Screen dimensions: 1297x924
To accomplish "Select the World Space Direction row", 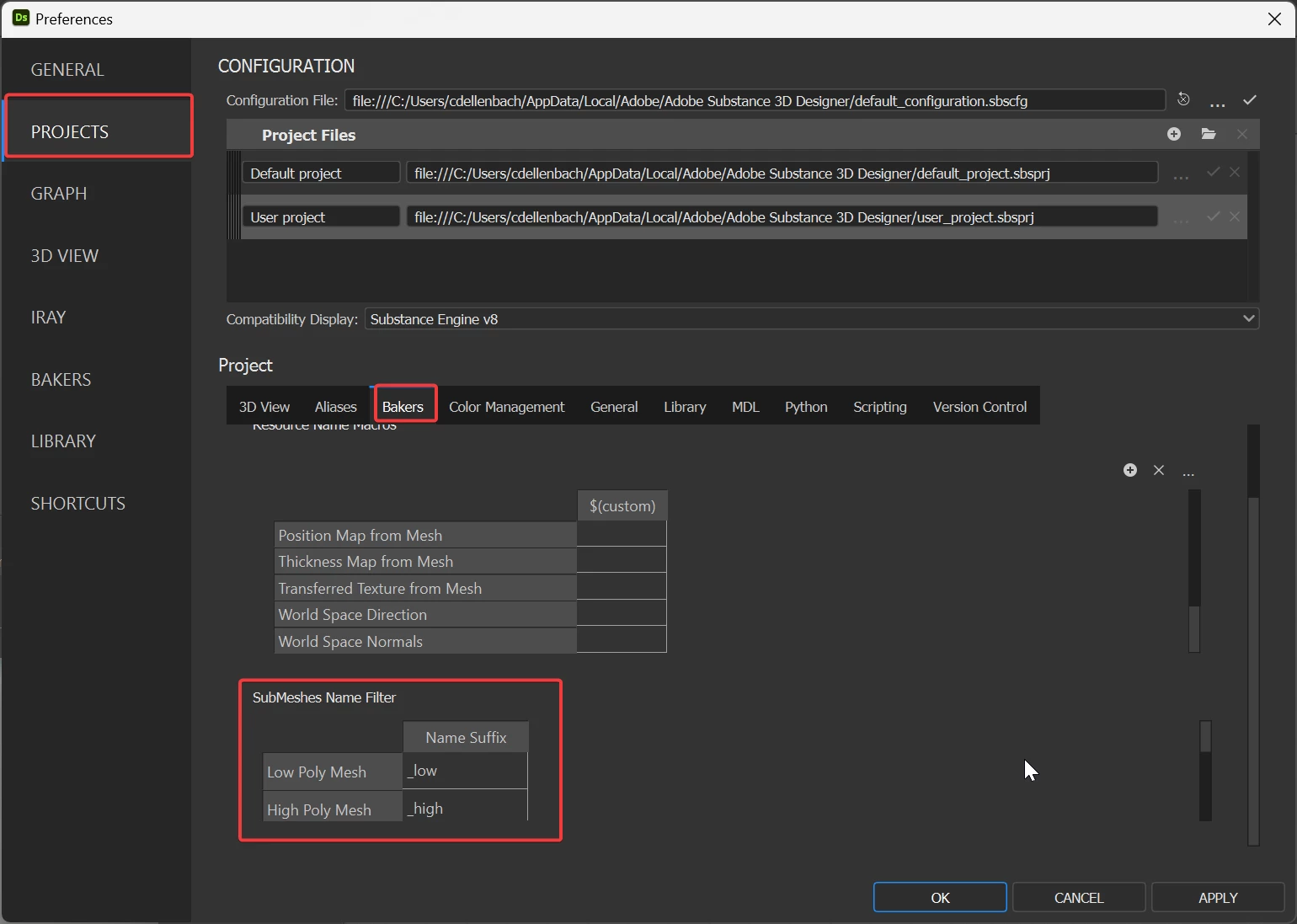I will 425,614.
